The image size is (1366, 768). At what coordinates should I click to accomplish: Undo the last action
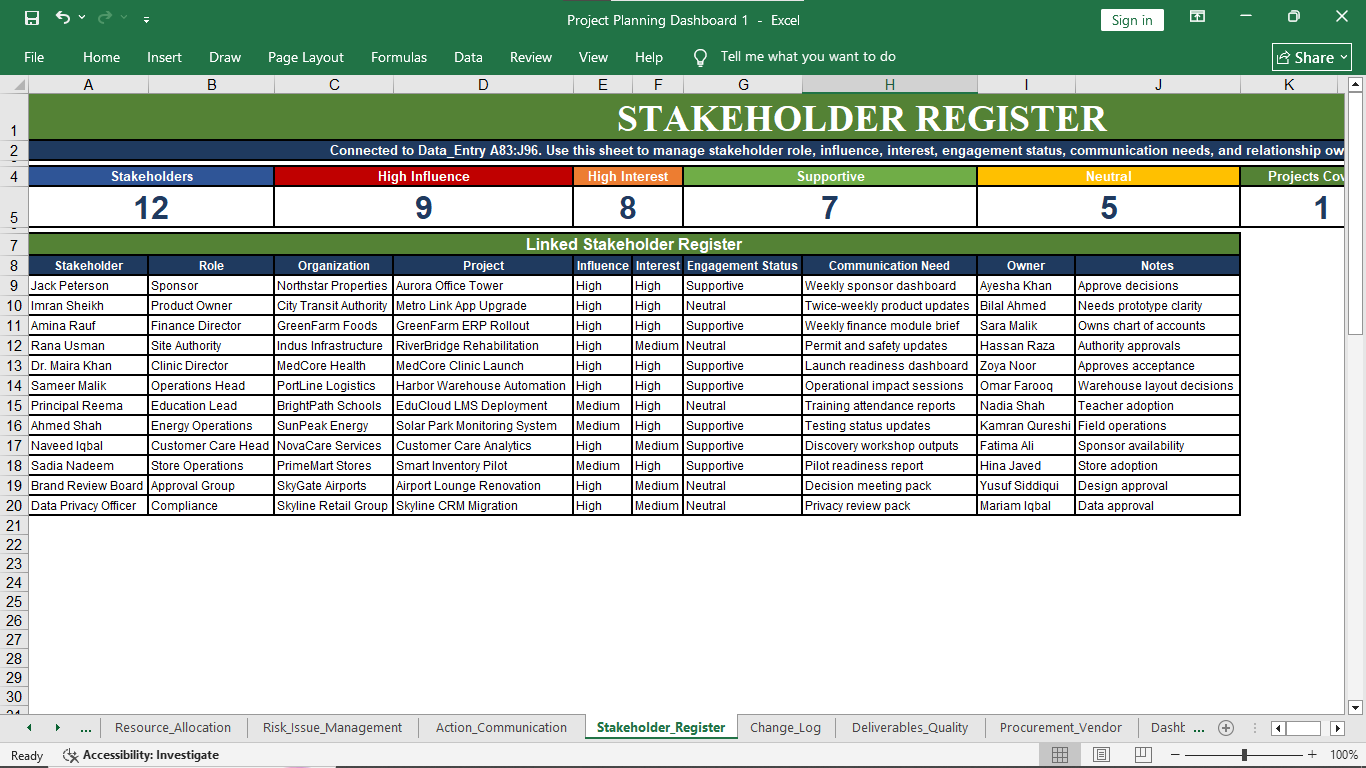[x=63, y=18]
